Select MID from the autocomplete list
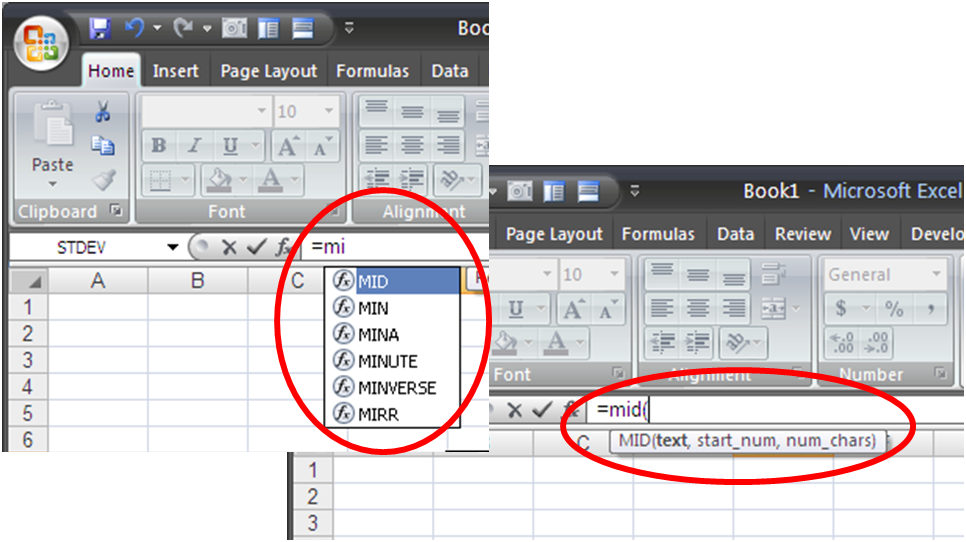 (x=392, y=281)
